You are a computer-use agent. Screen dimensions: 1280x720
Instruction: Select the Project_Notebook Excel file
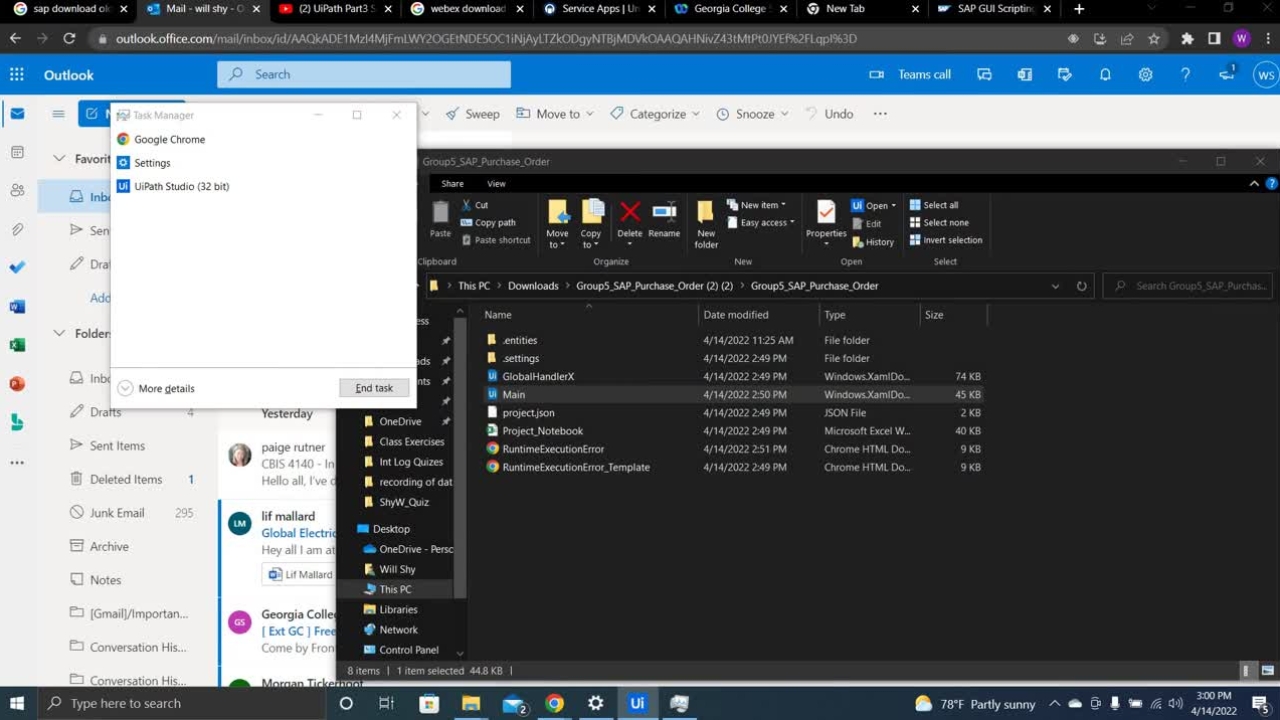tap(542, 431)
